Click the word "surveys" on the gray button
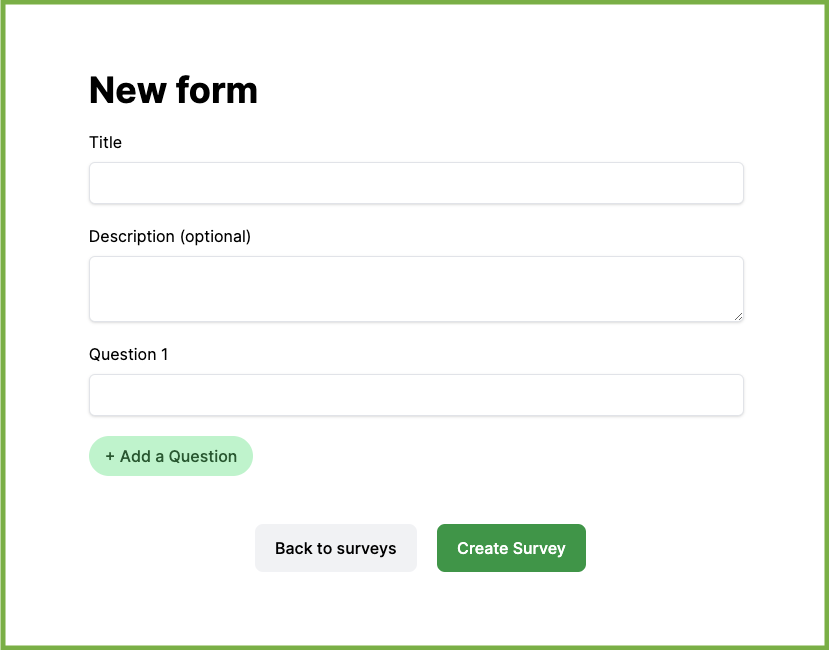This screenshot has height=650, width=829. pos(366,548)
